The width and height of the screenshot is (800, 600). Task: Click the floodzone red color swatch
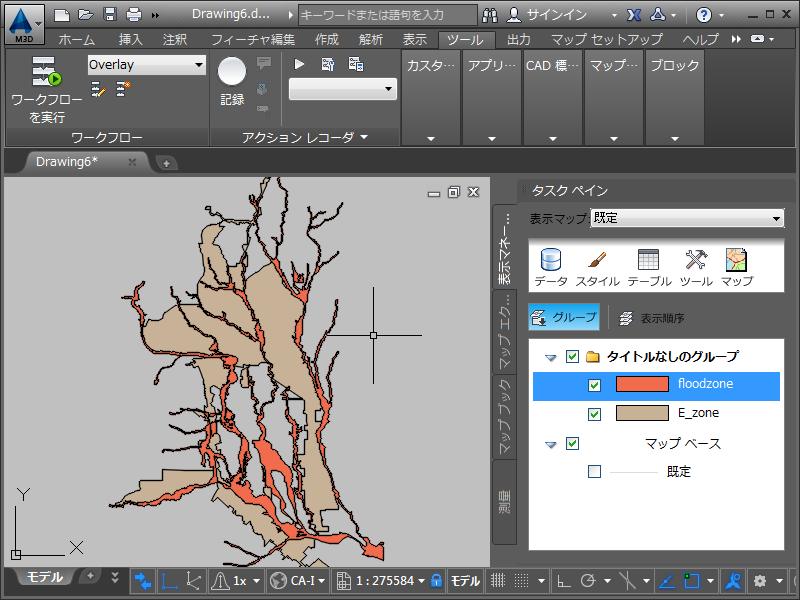641,385
